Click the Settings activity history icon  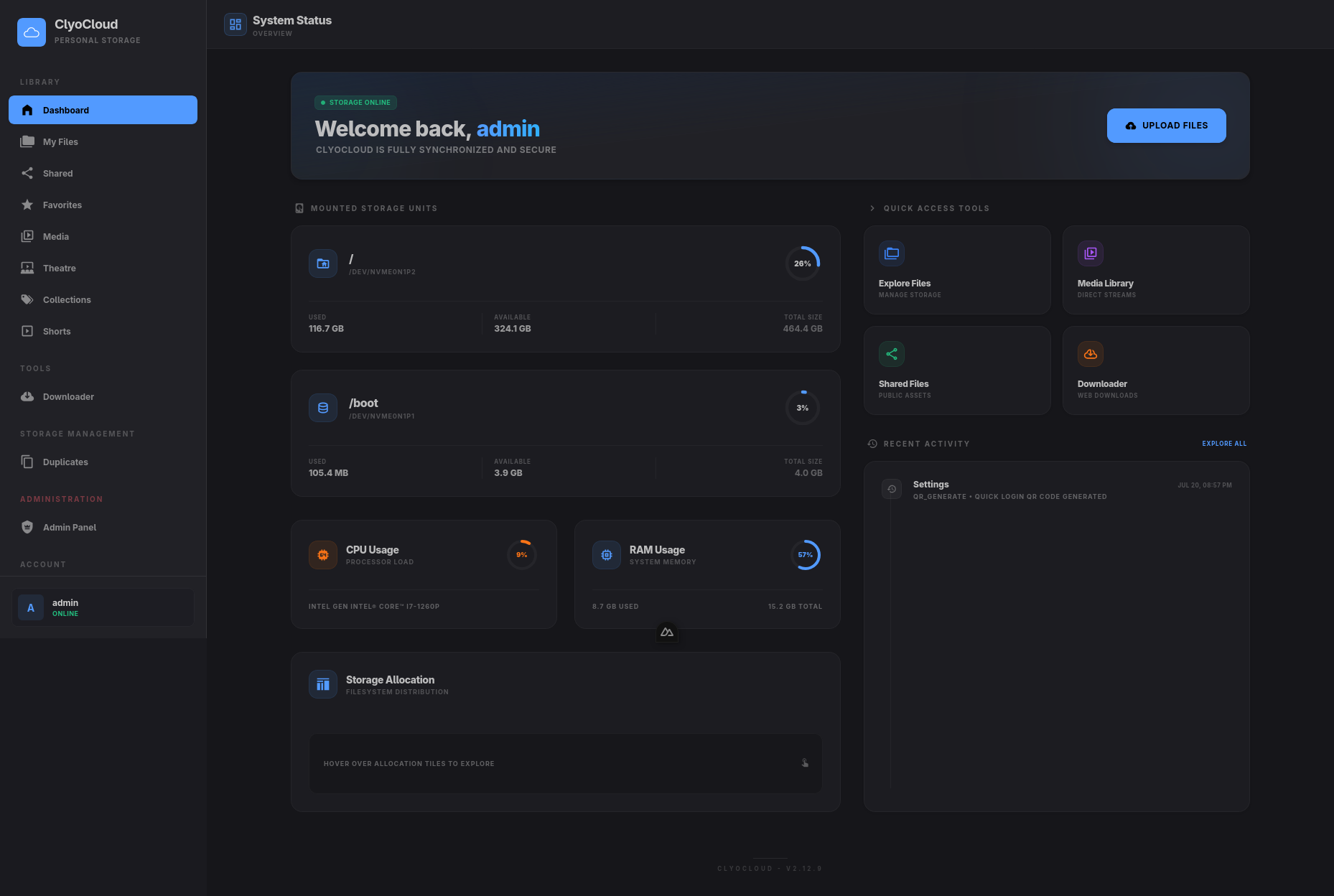coord(892,489)
